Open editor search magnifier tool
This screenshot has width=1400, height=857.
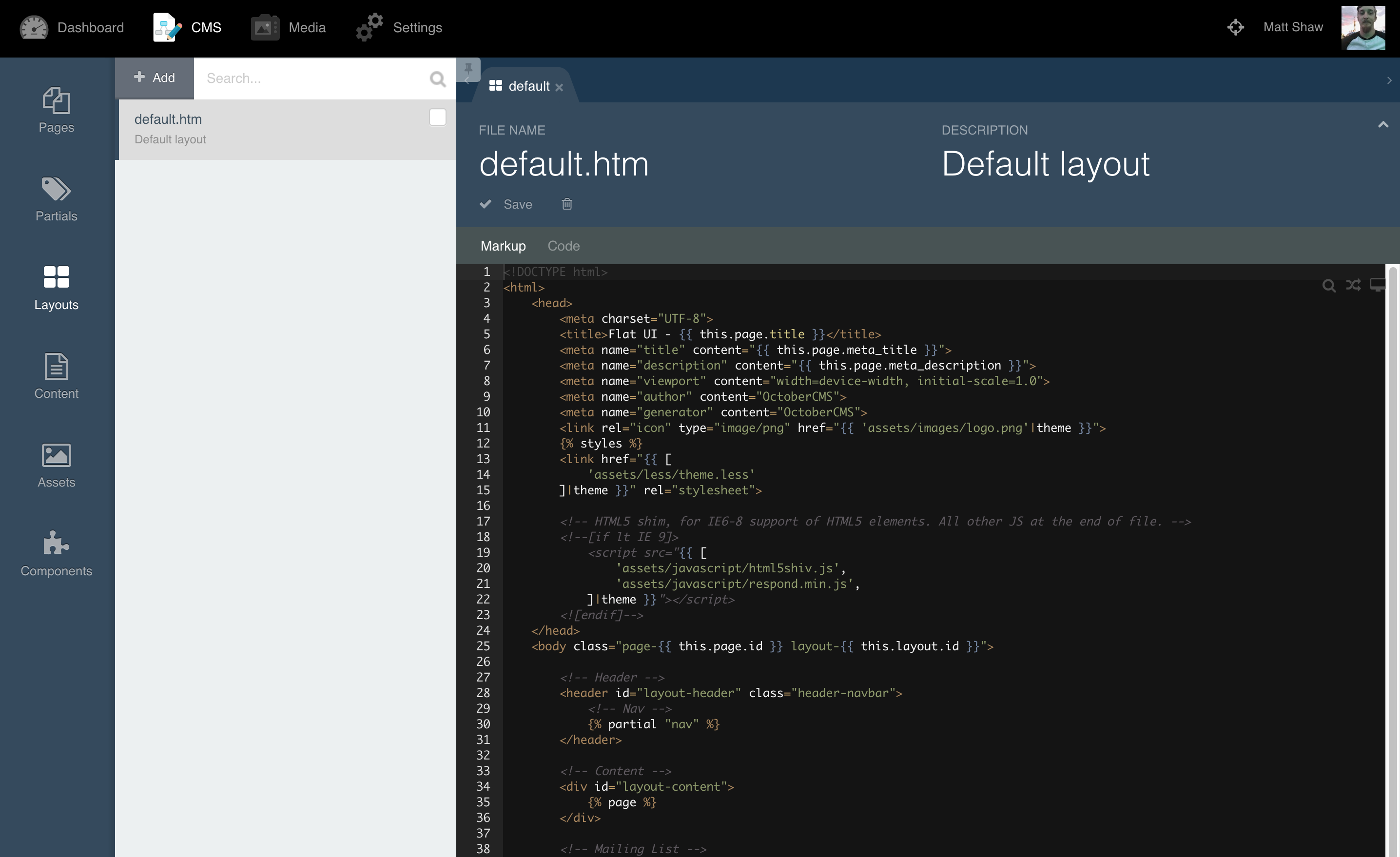(x=1328, y=285)
